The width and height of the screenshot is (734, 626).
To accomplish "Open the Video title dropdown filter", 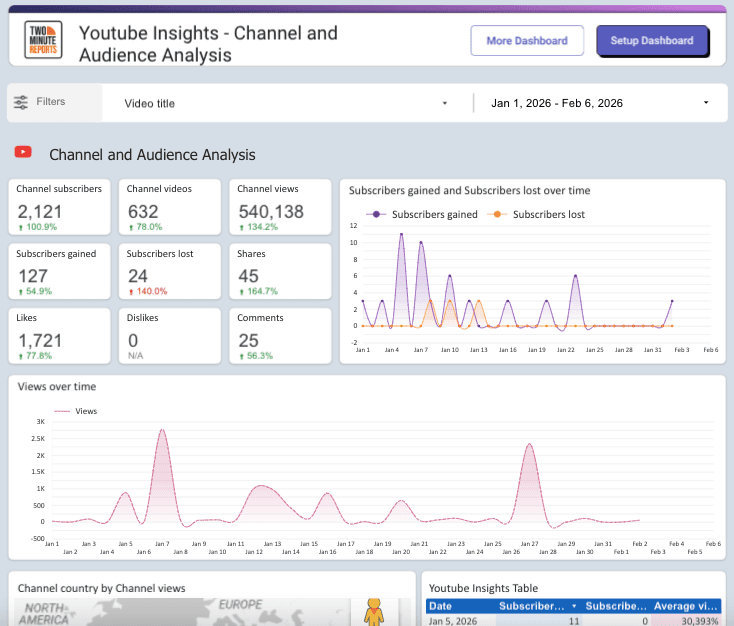I will point(286,103).
